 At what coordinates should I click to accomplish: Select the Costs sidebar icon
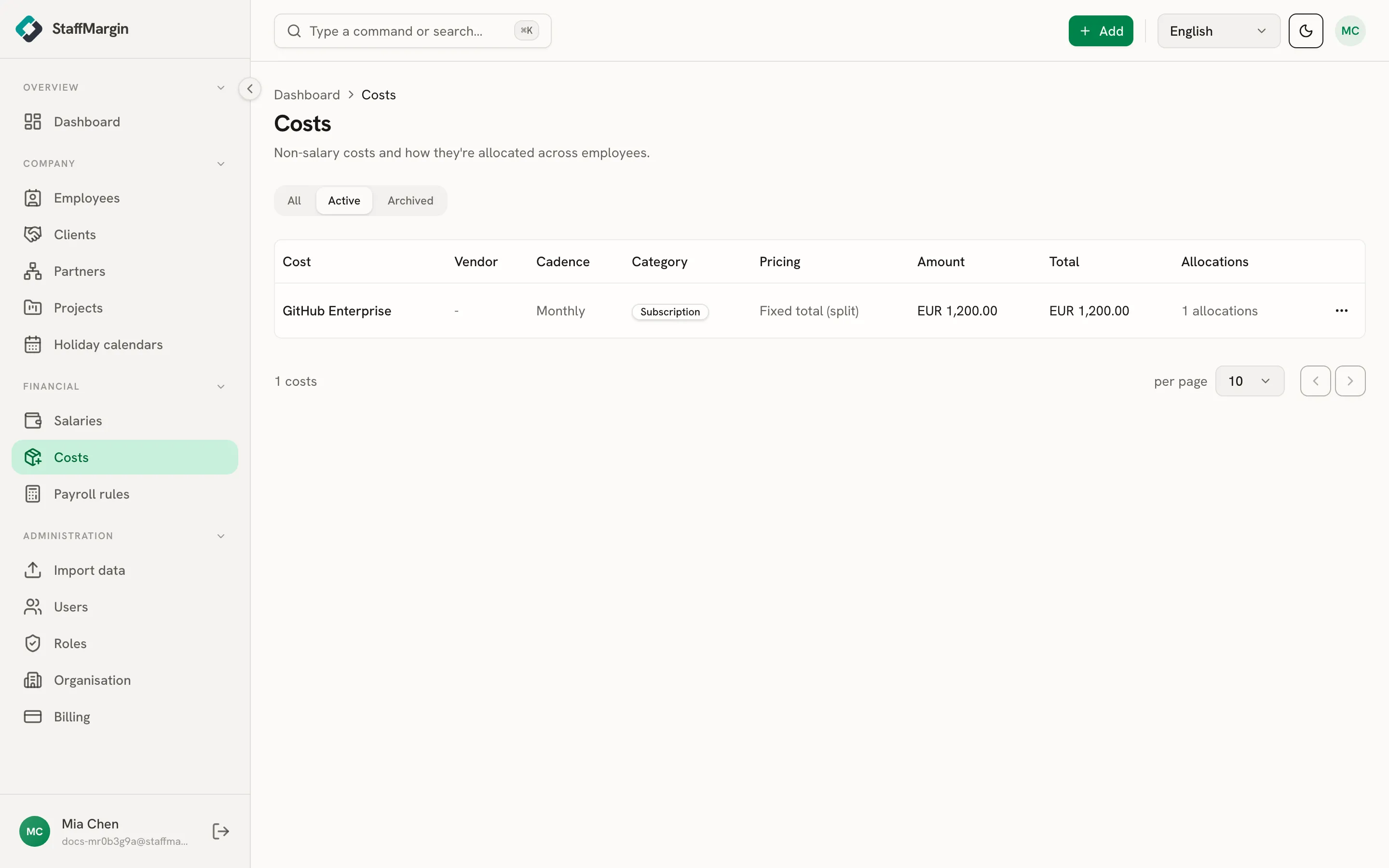tap(33, 458)
